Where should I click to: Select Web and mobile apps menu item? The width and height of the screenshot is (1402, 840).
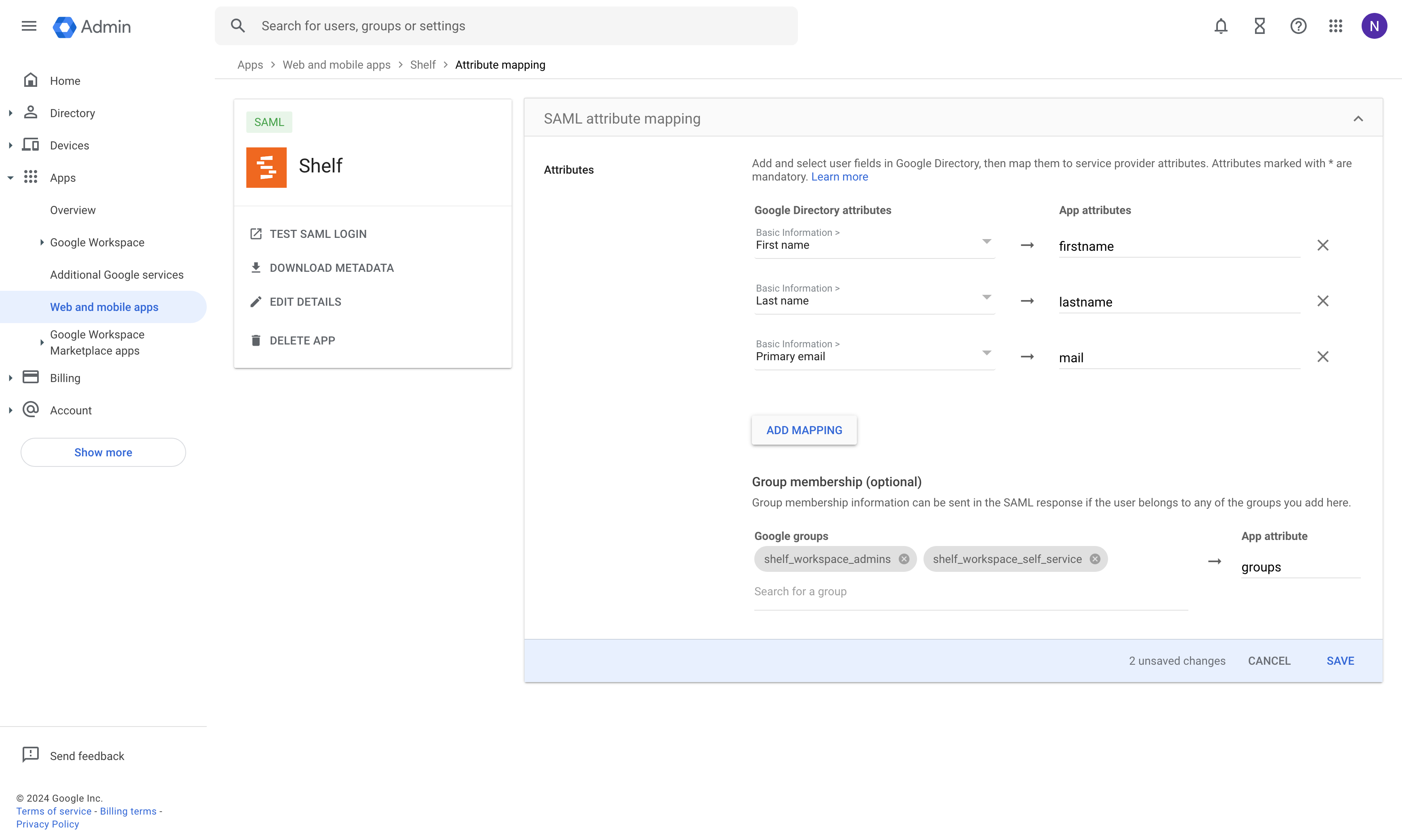(104, 307)
